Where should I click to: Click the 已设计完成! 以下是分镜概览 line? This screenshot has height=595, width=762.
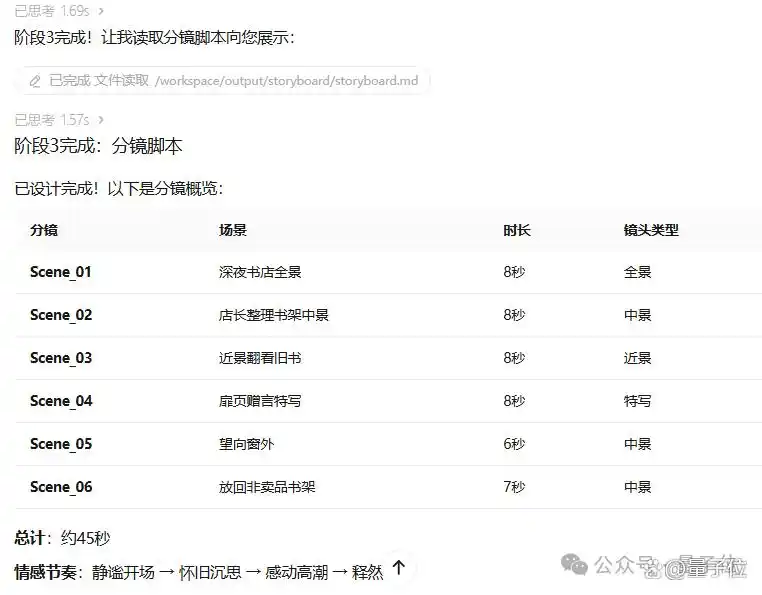119,189
